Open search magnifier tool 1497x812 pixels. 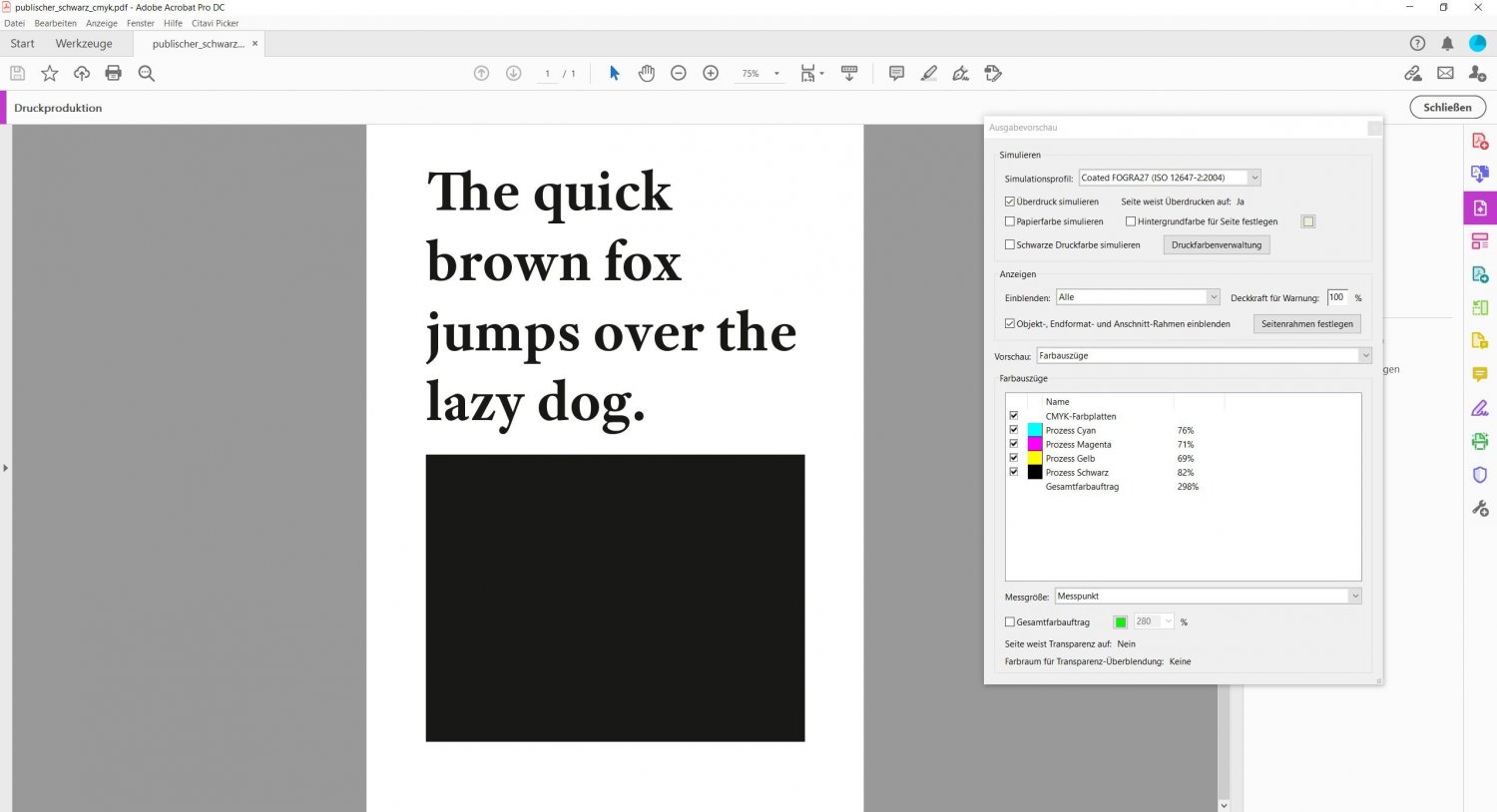[x=147, y=73]
